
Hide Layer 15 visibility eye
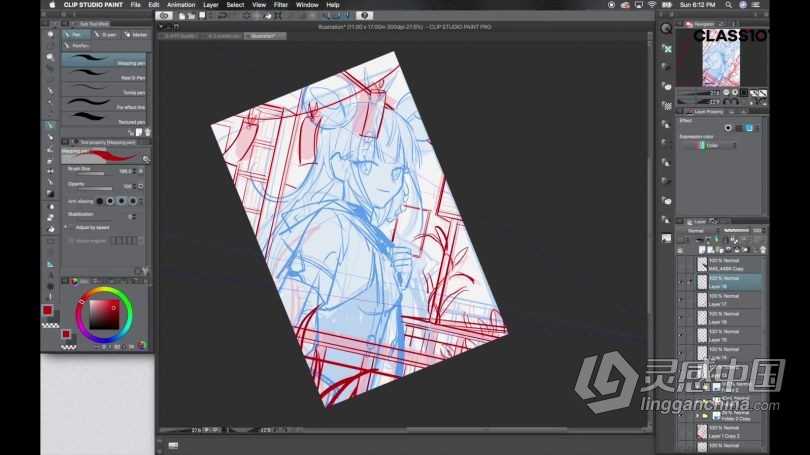click(681, 336)
